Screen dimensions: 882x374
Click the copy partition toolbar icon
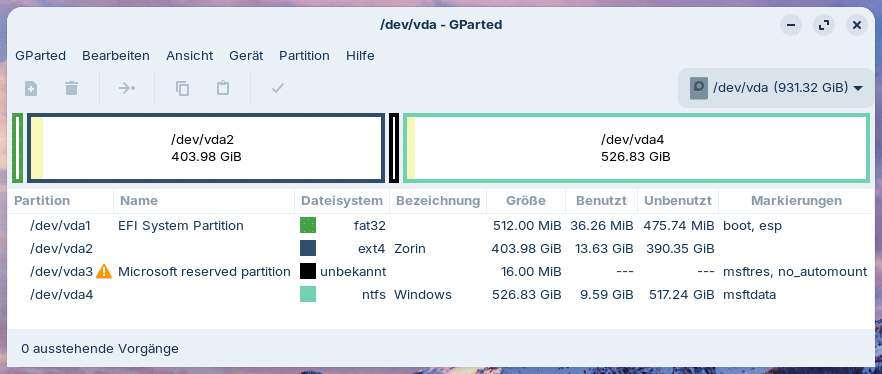(182, 88)
